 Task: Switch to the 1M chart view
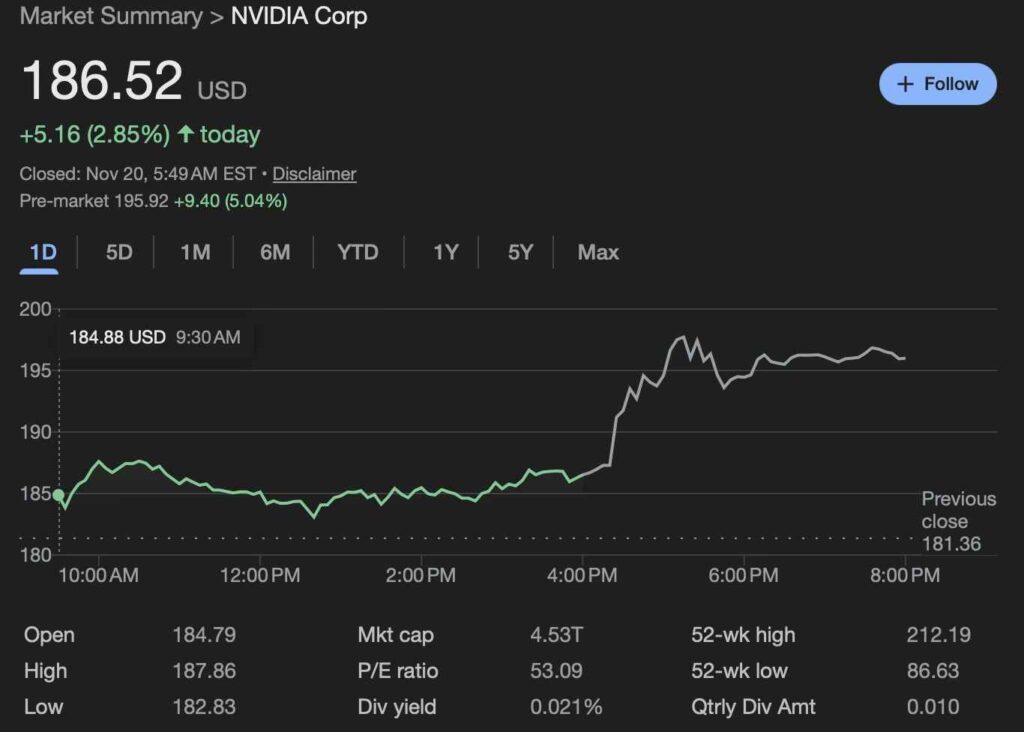click(195, 253)
